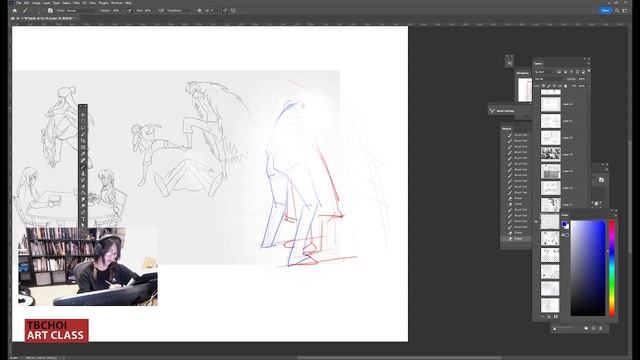Toggle visibility eye of the selected layer
640x360 pixels.
(x=536, y=222)
